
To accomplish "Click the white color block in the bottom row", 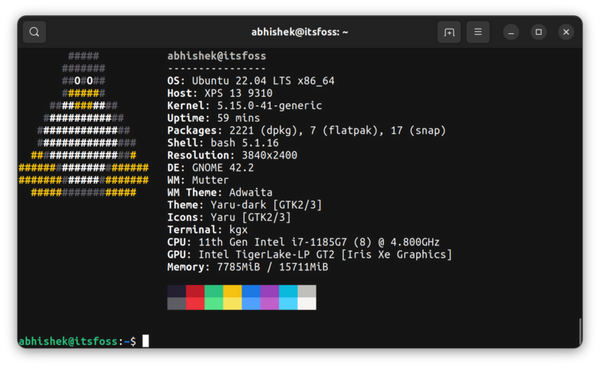I will point(307,304).
